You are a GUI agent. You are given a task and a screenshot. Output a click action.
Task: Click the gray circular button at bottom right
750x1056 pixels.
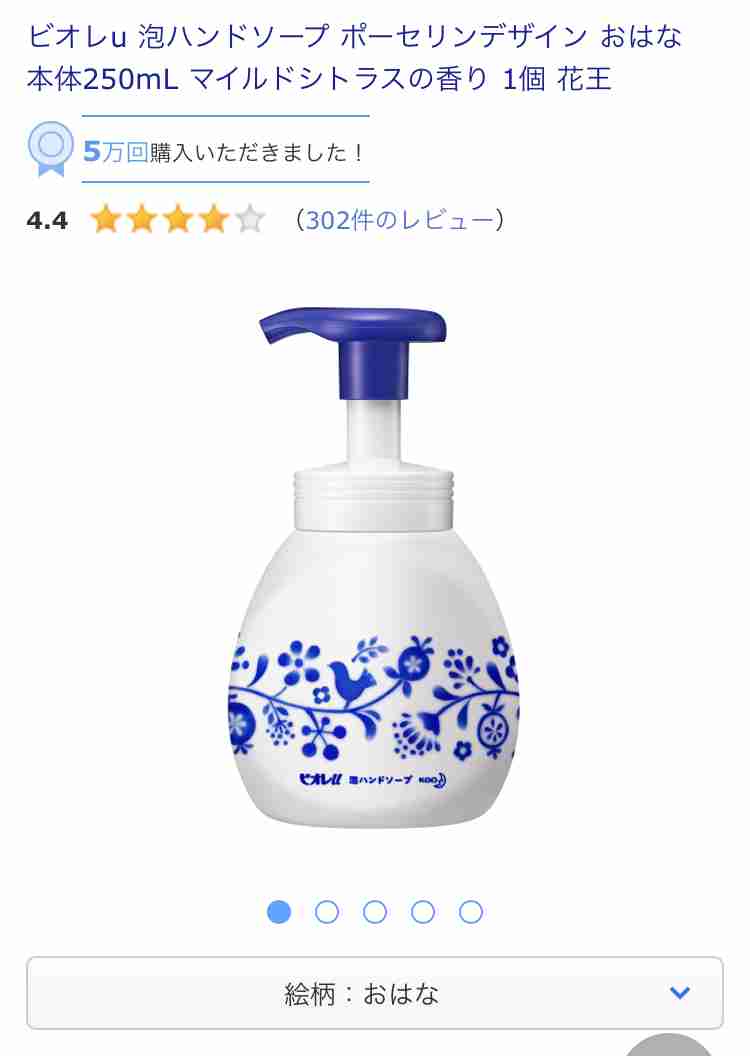pos(669,1045)
